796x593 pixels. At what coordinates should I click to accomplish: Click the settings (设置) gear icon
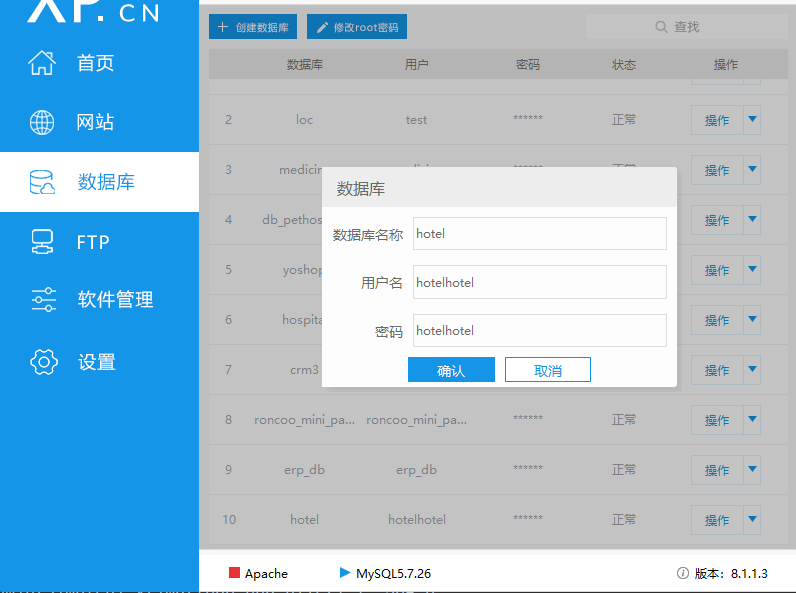[x=44, y=362]
